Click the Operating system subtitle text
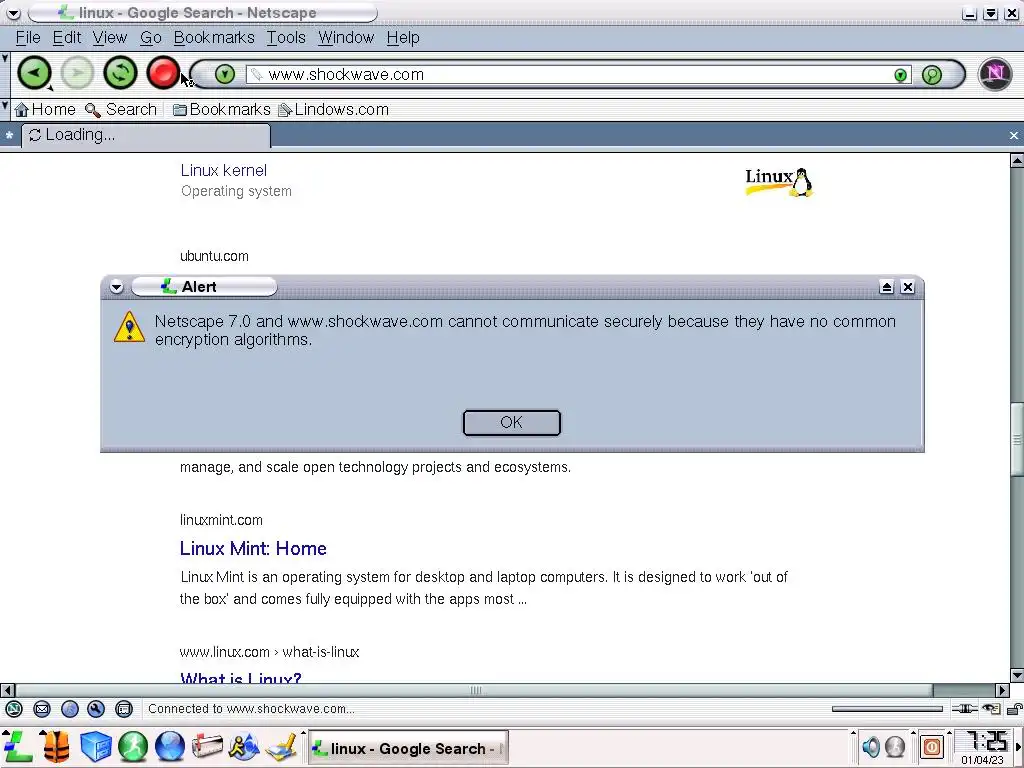Image resolution: width=1024 pixels, height=768 pixels. [236, 191]
